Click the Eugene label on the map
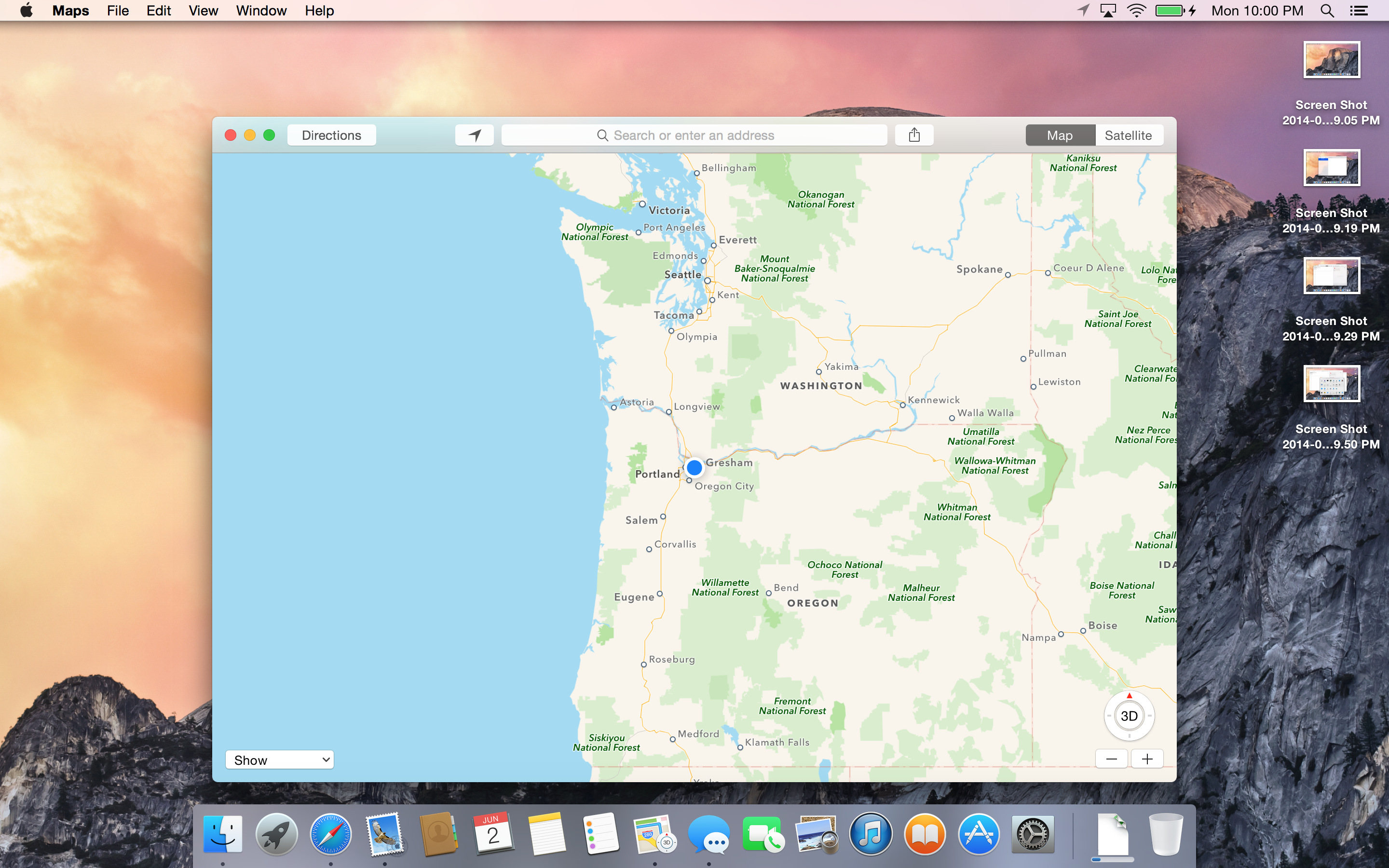Screen dimensions: 1389x868 634,597
